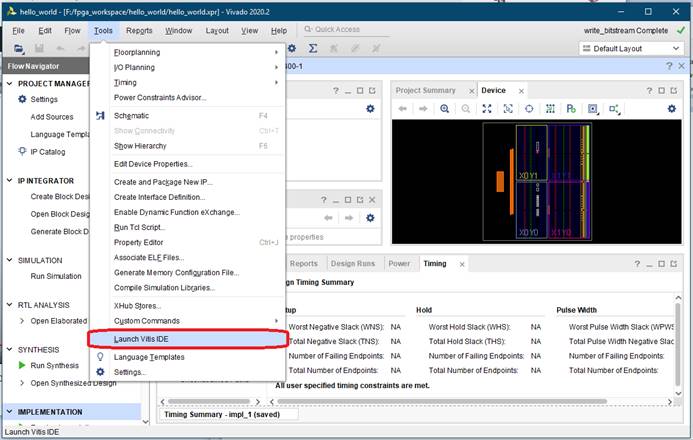Click the Schematic icon in Tools menu
Viewport: 693px width, 440px height.
click(x=100, y=116)
